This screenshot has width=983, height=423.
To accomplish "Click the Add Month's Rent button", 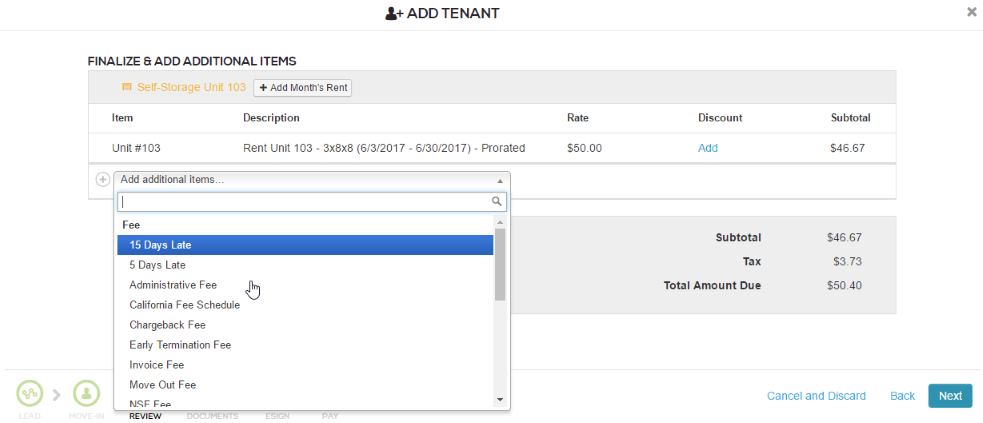I will pyautogui.click(x=303, y=88).
